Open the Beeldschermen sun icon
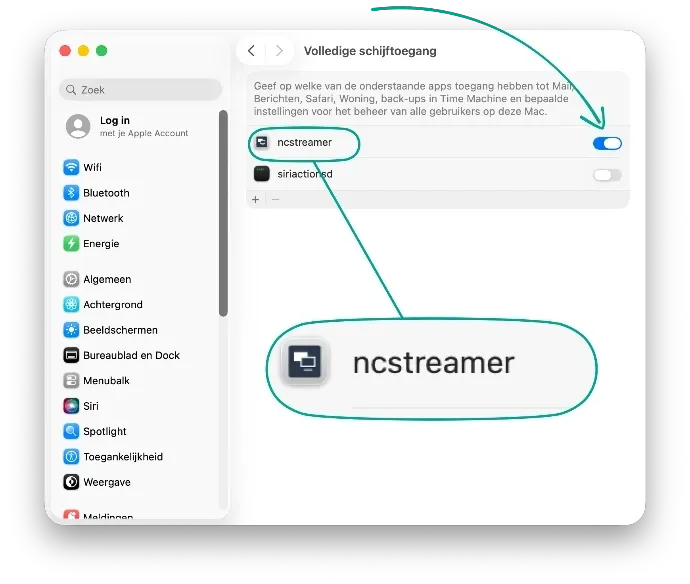 [71, 330]
